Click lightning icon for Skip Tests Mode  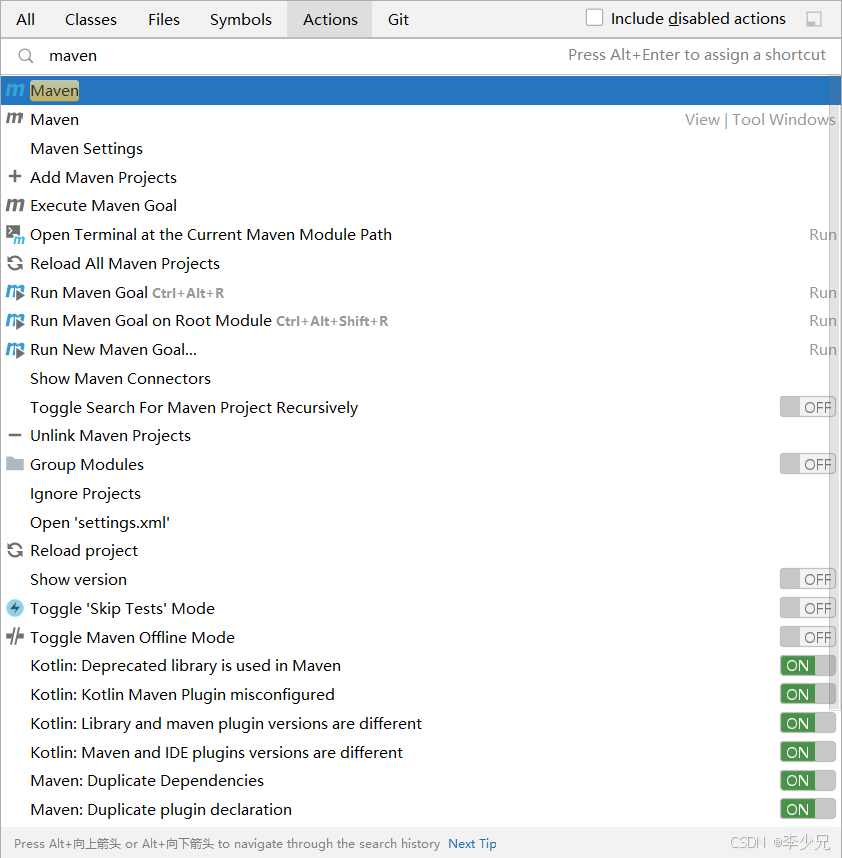tap(15, 608)
